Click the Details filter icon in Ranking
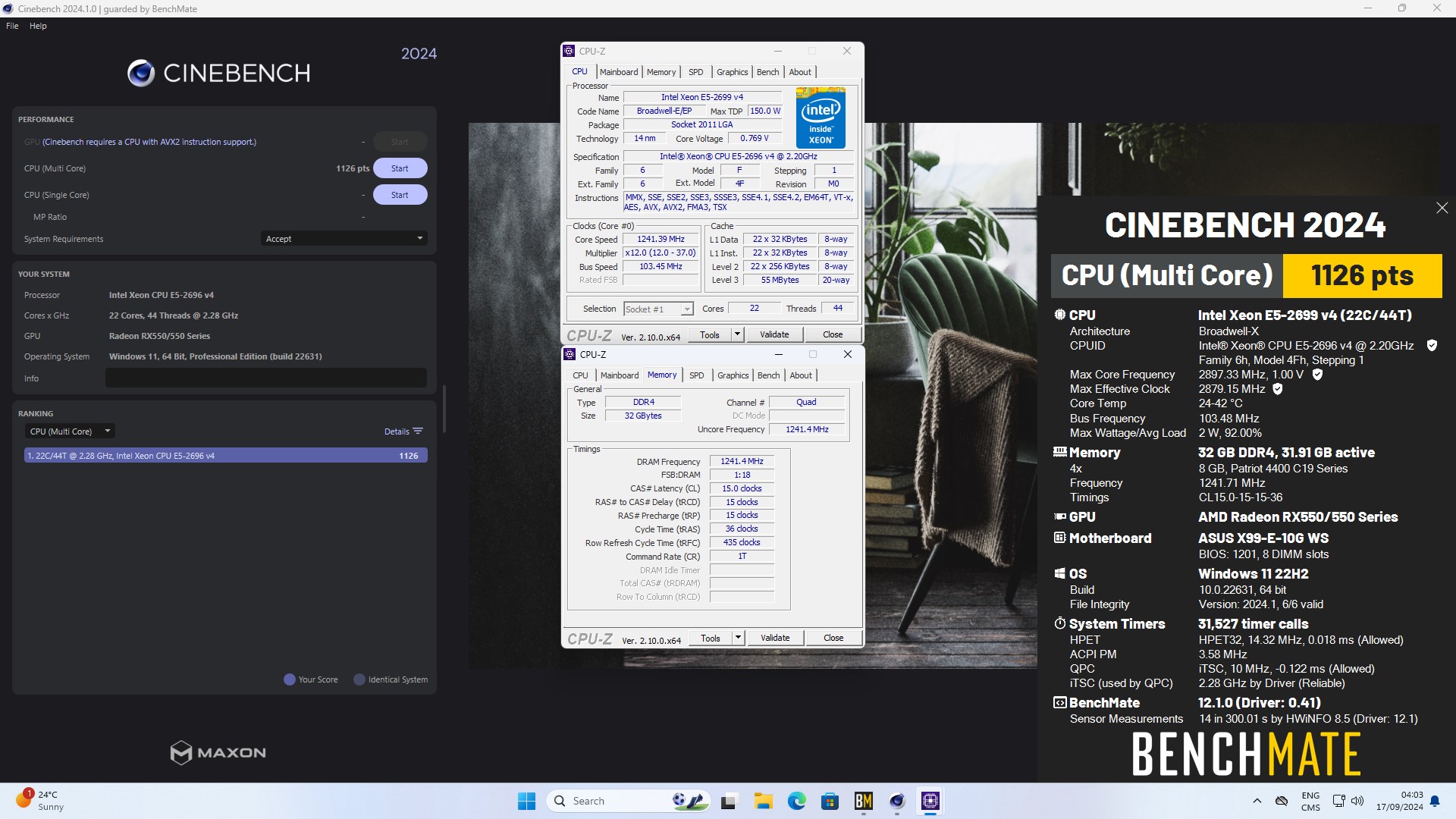 tap(418, 431)
